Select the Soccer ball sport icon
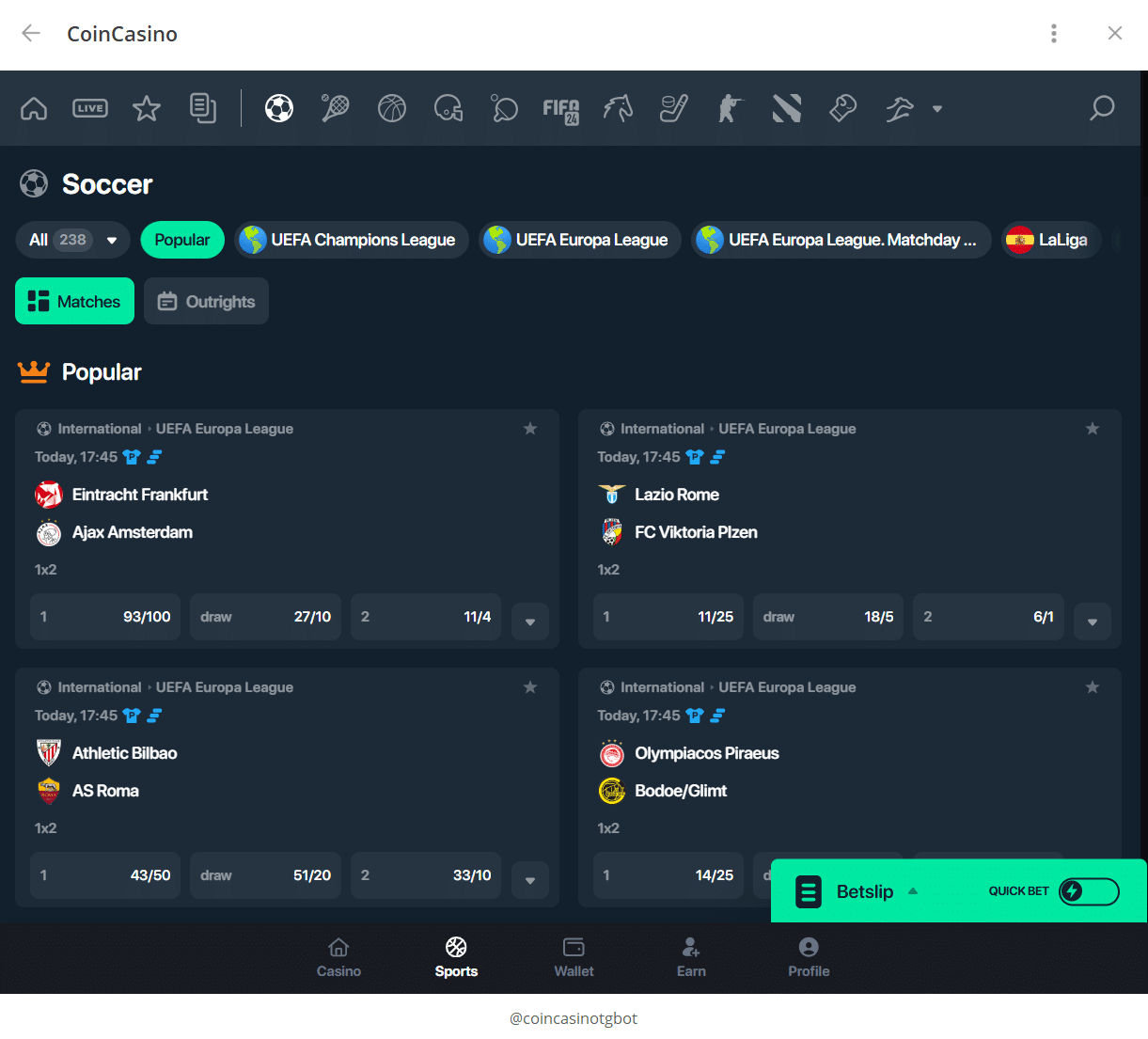The width and height of the screenshot is (1148, 1039). [279, 109]
